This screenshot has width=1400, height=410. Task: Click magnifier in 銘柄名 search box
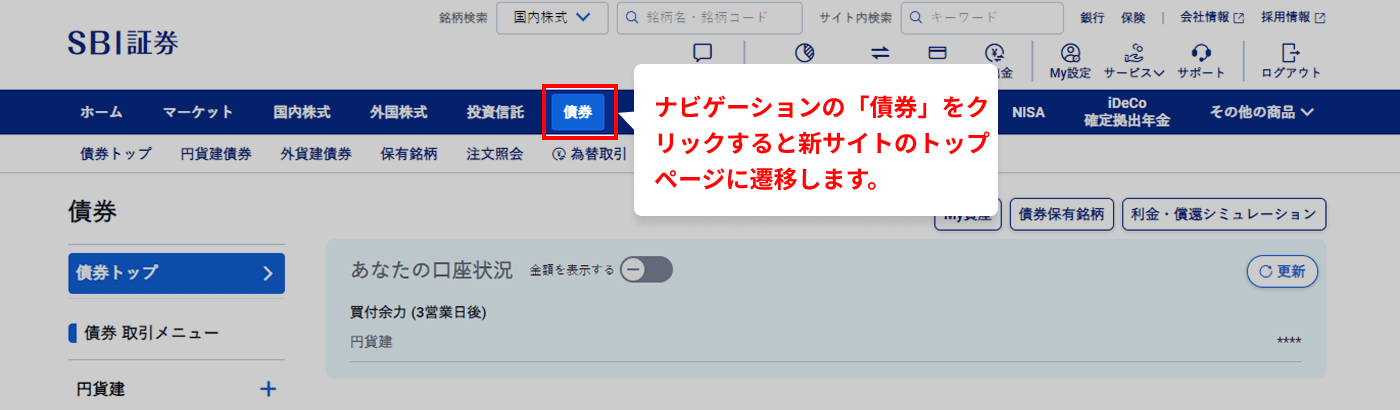click(x=632, y=17)
